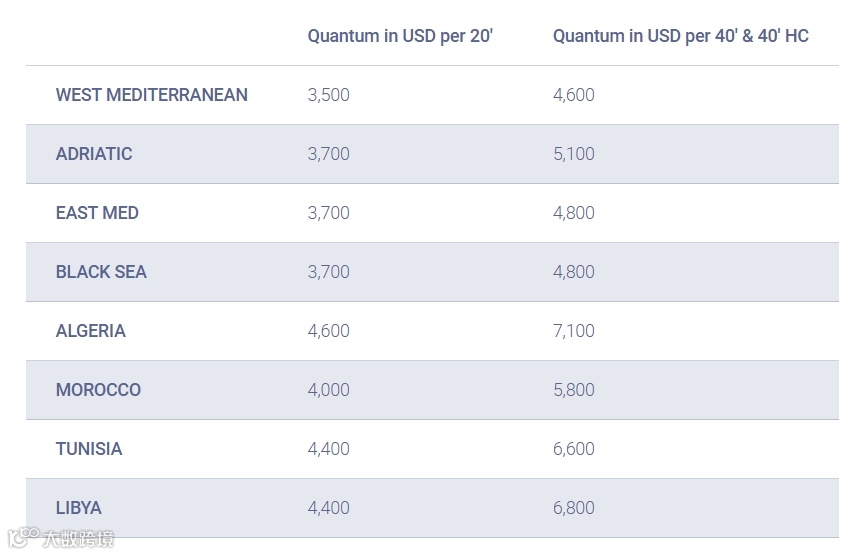Viewport: 866px width, 555px height.
Task: Click the TUNISIA row label
Action: pos(89,449)
